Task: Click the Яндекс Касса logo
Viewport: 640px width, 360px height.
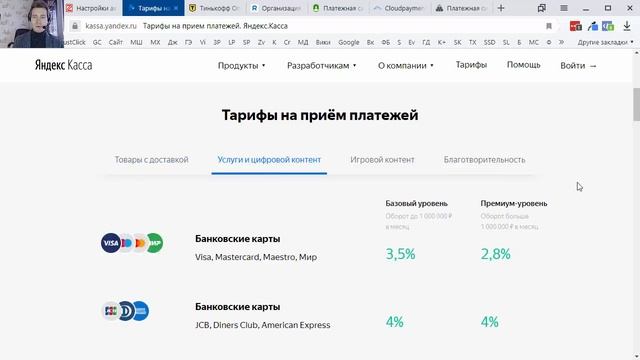Action: (64, 65)
